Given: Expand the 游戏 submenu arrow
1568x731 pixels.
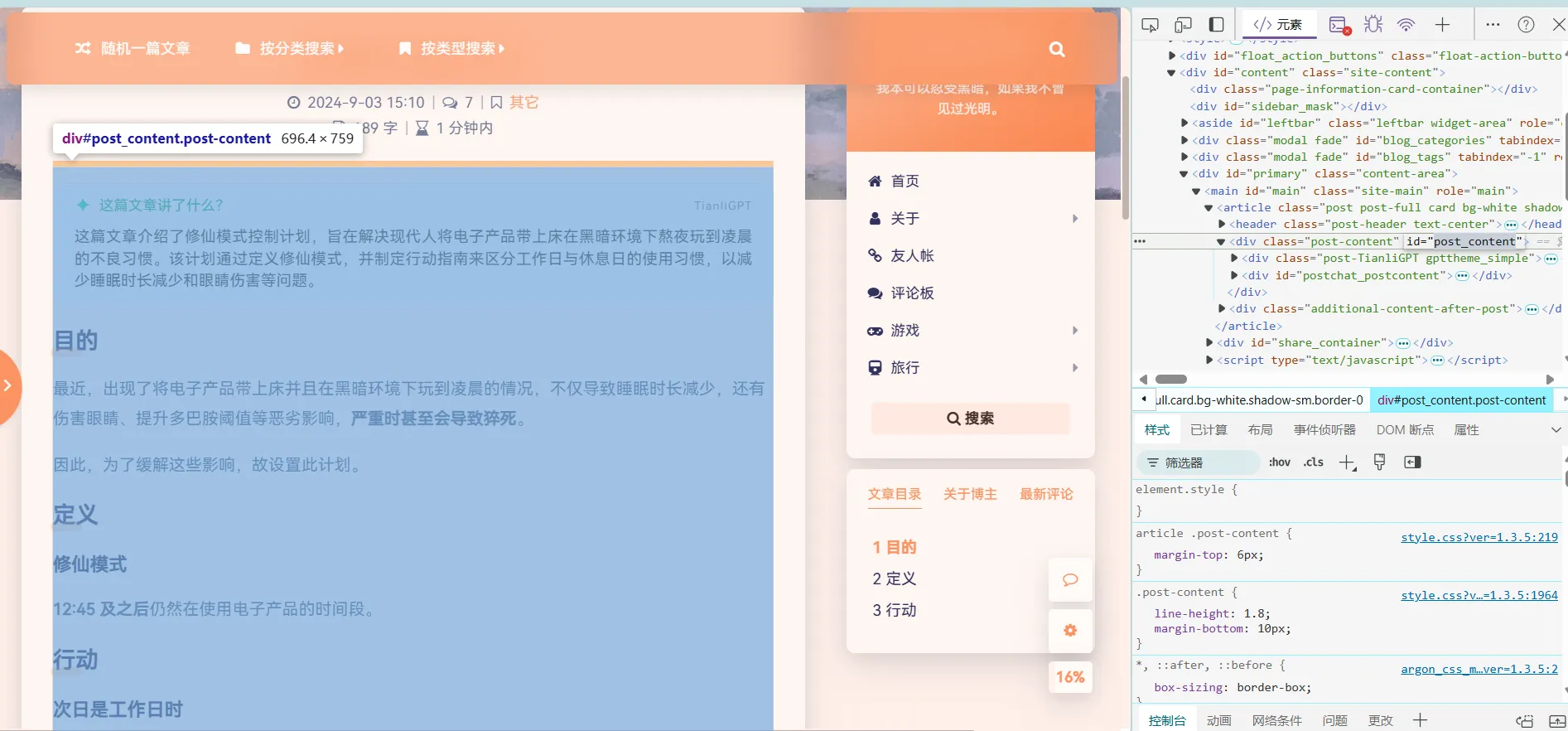Looking at the screenshot, I should (1075, 331).
